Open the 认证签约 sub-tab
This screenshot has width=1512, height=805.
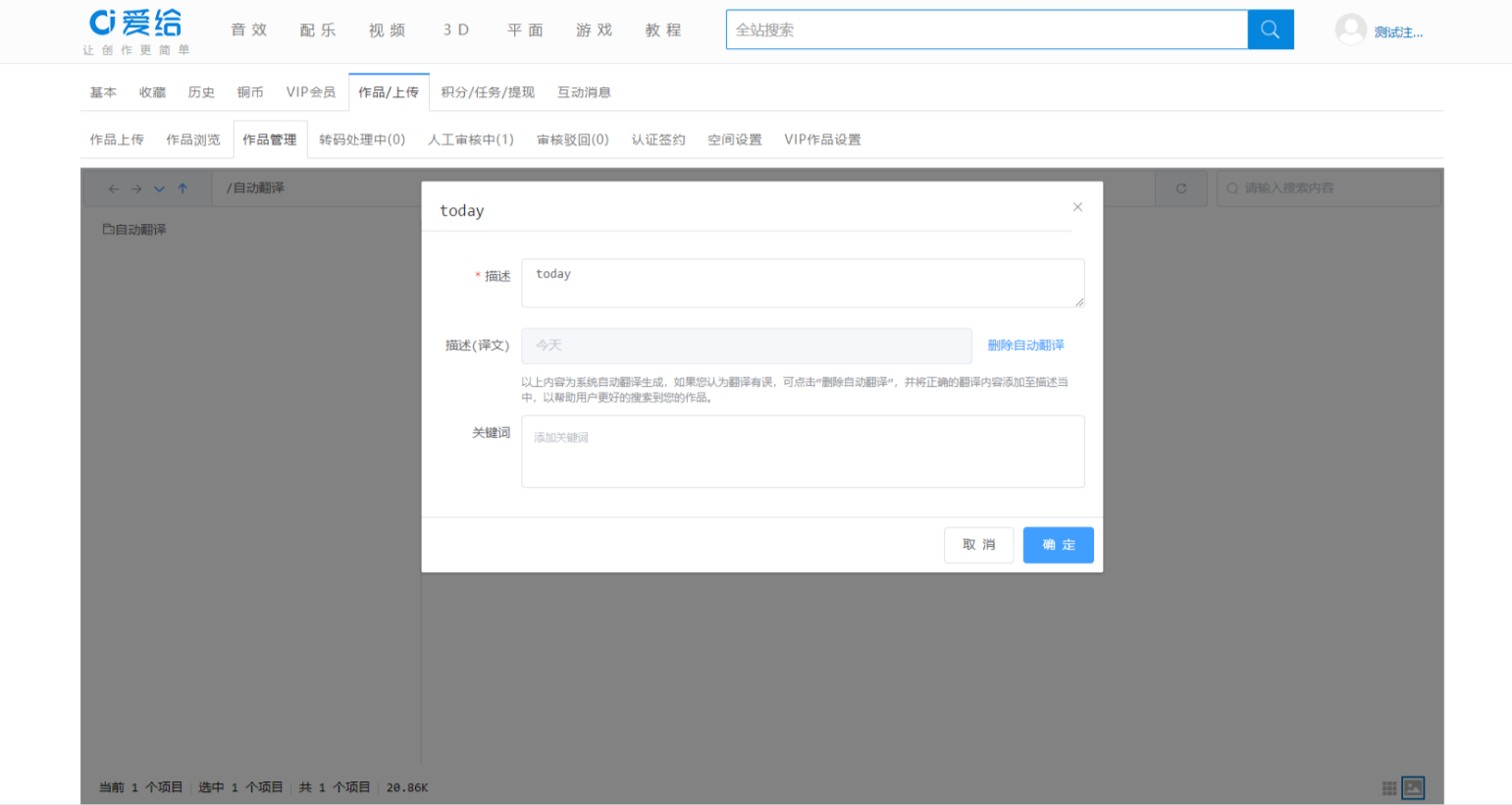(x=658, y=139)
